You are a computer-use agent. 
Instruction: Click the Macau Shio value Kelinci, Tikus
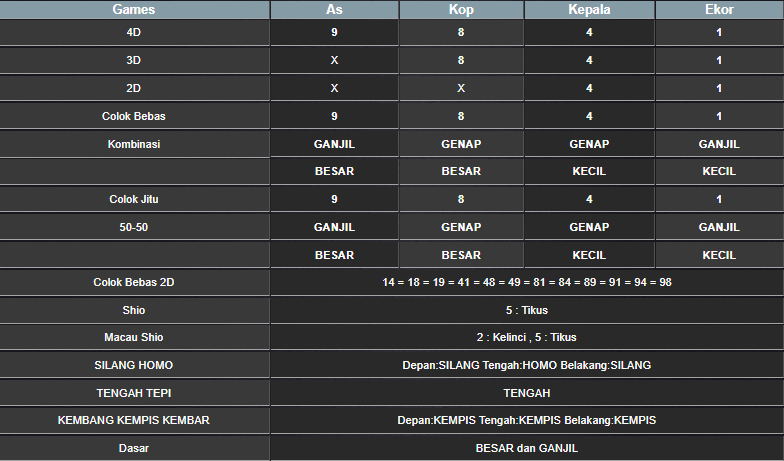pyautogui.click(x=527, y=338)
